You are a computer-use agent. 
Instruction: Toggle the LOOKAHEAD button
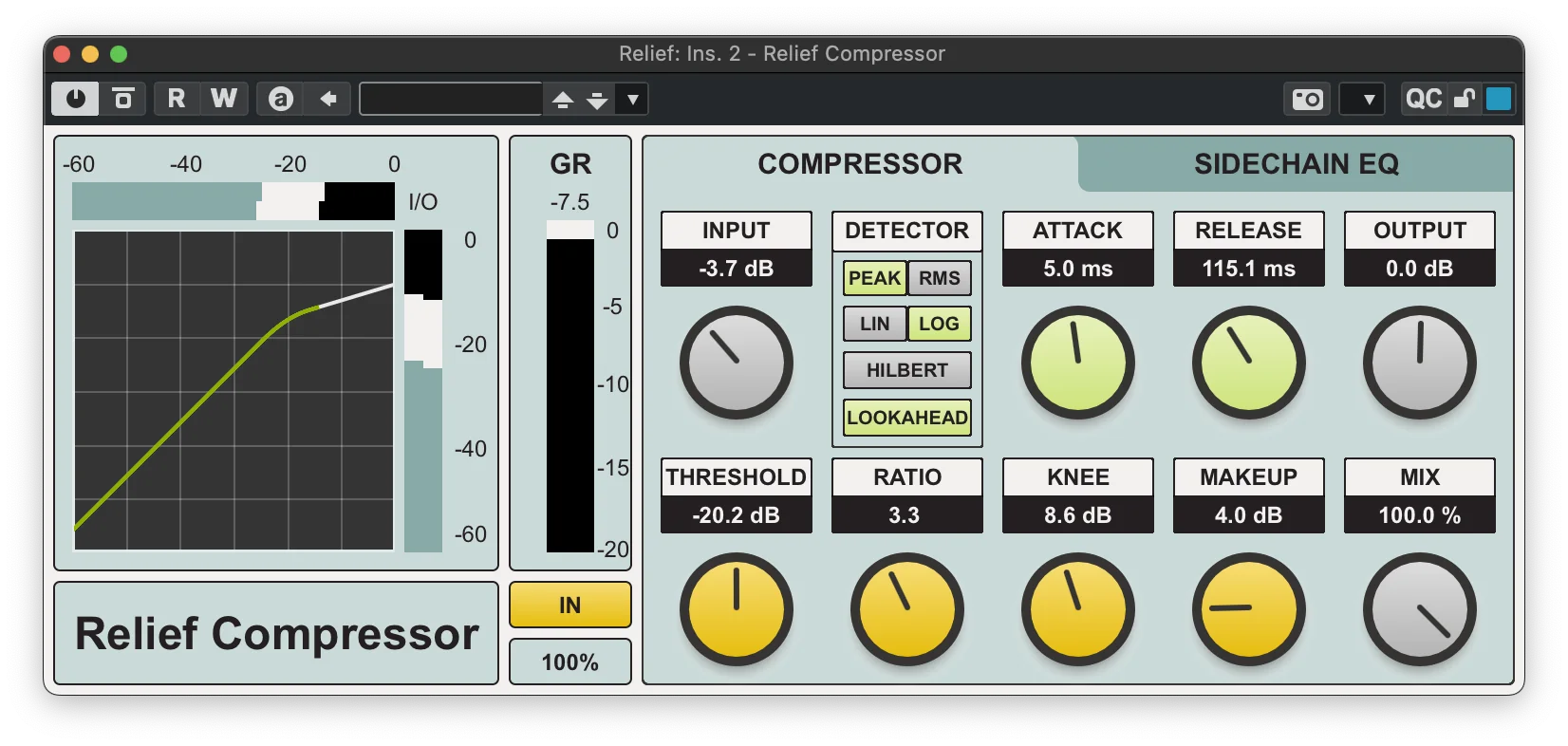907,418
